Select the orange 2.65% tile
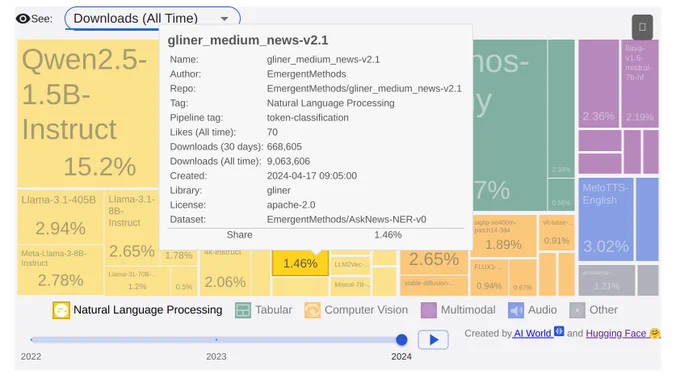680x383 pixels. tap(434, 262)
